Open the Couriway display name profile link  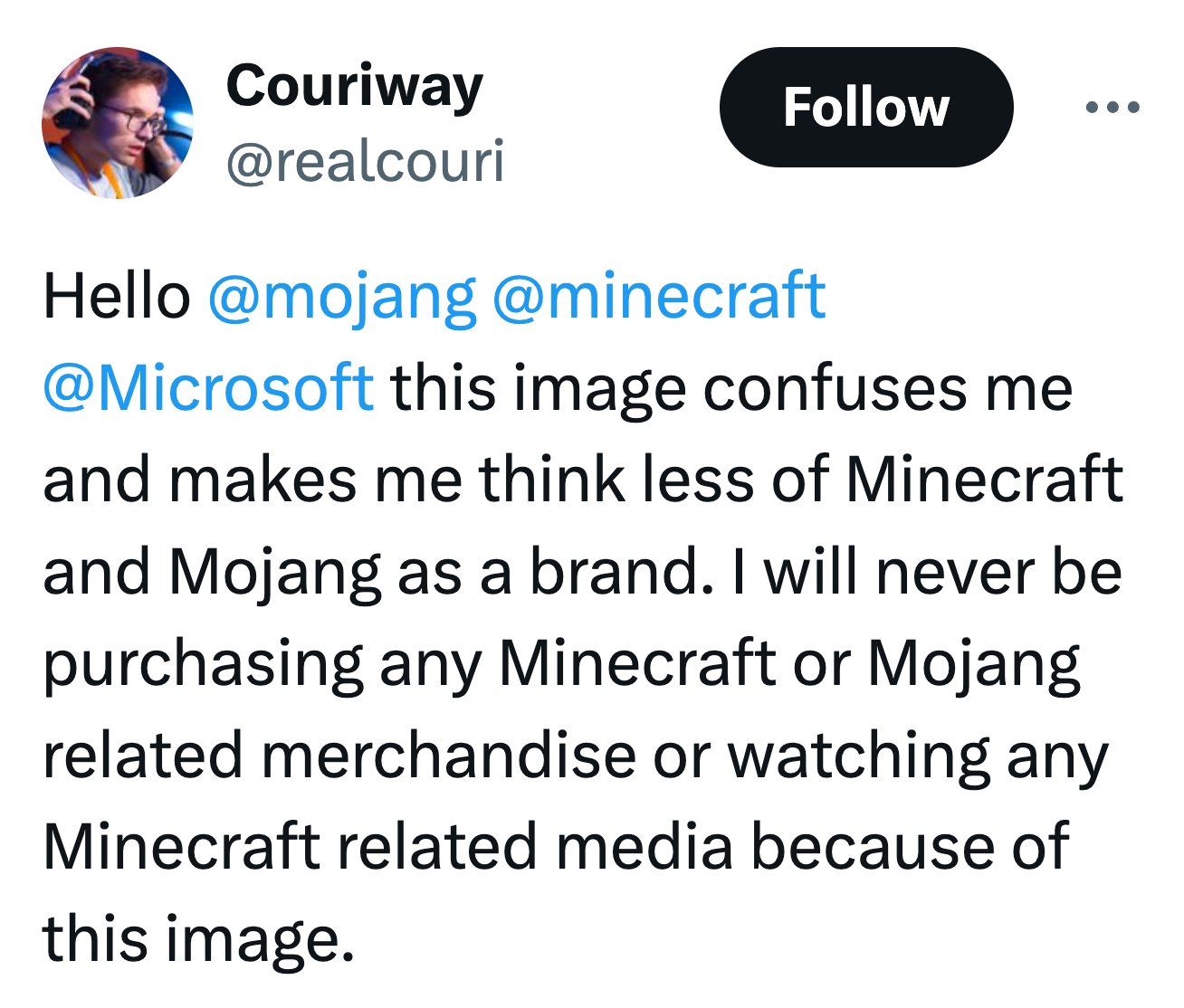click(354, 87)
